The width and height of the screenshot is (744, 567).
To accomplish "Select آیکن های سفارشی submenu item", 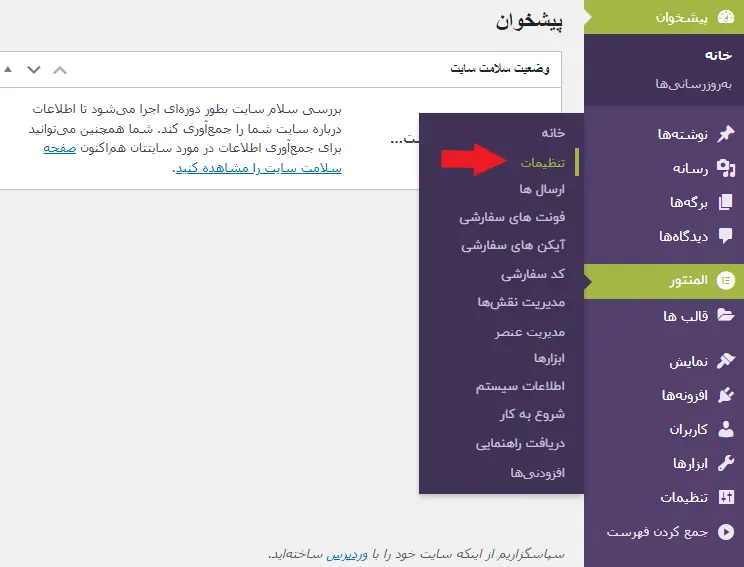I will (x=513, y=246).
